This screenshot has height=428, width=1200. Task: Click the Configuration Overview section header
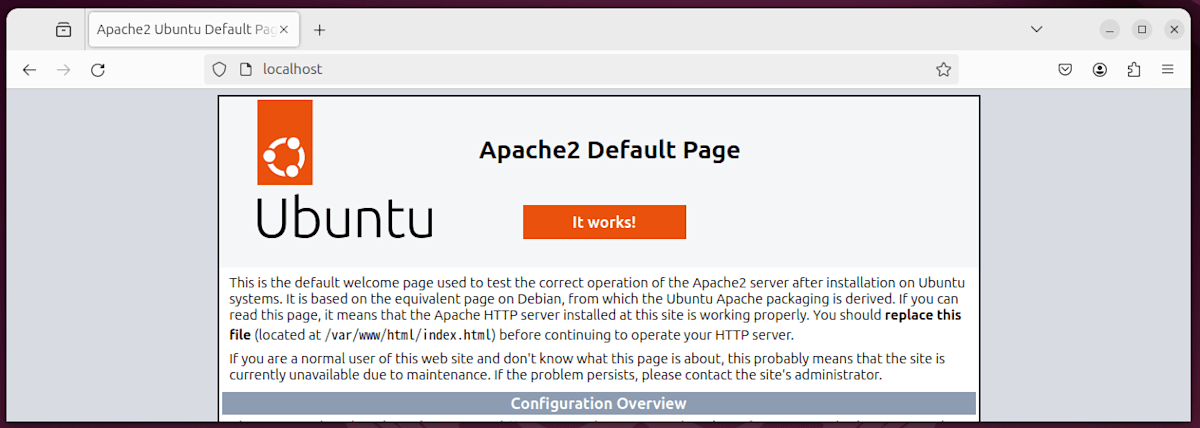point(598,403)
